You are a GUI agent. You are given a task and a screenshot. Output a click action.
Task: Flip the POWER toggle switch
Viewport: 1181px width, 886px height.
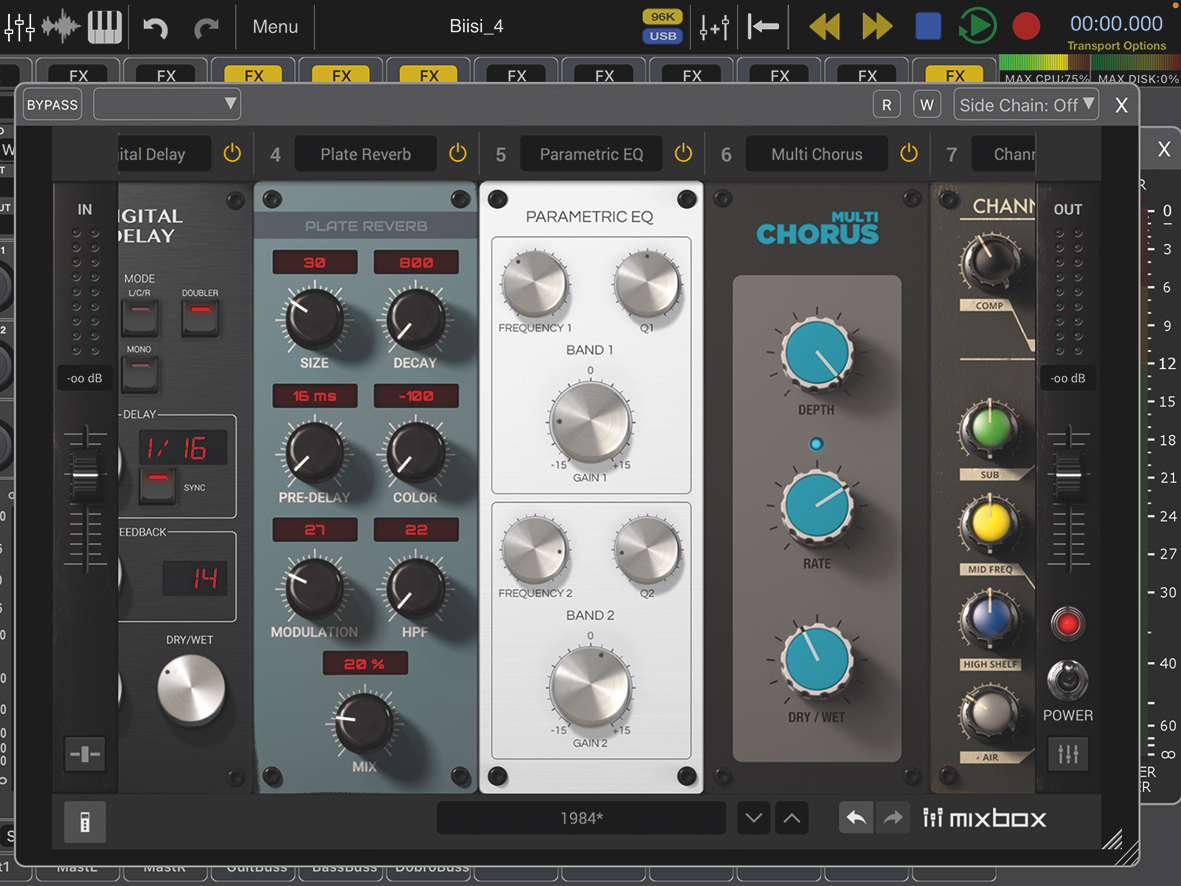click(x=1067, y=680)
